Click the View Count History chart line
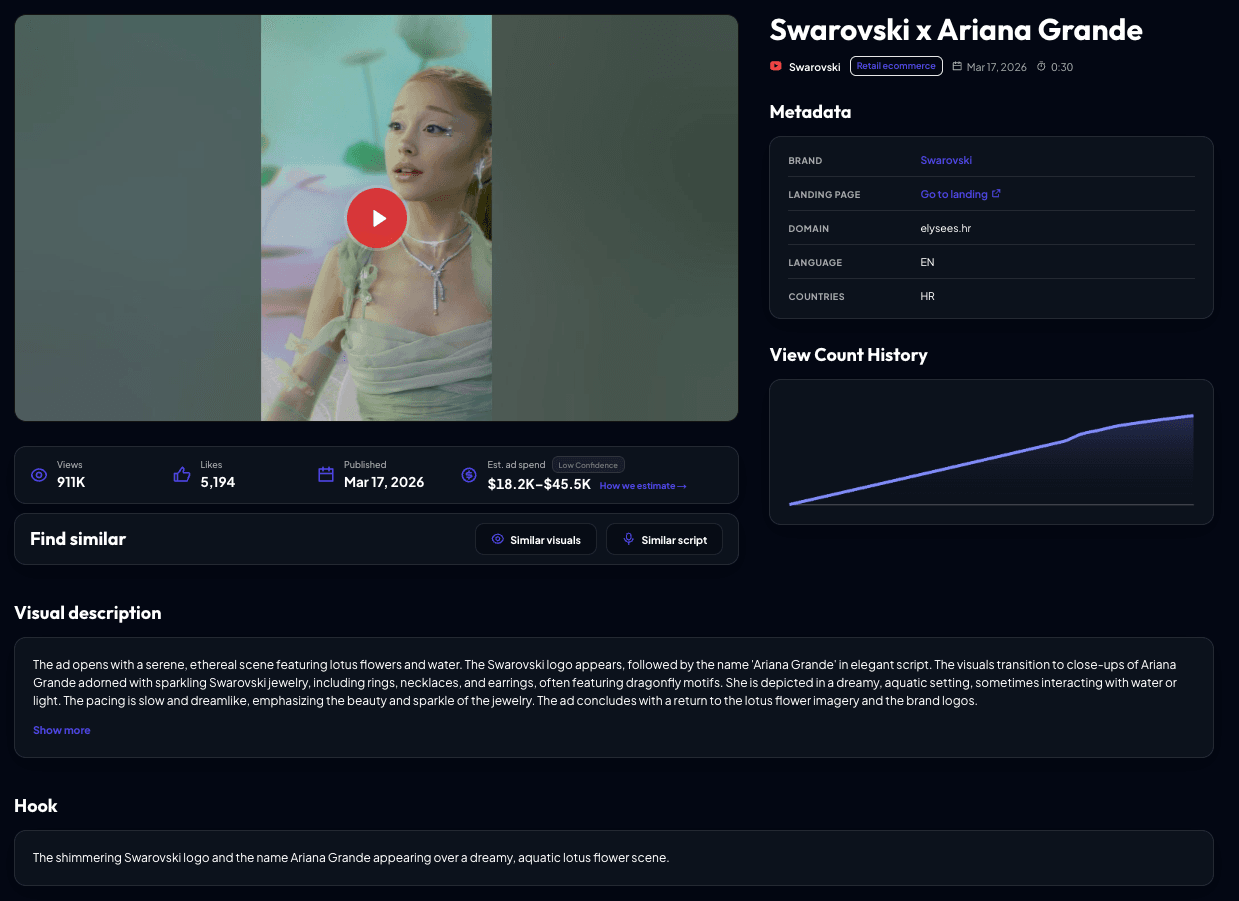 991,460
